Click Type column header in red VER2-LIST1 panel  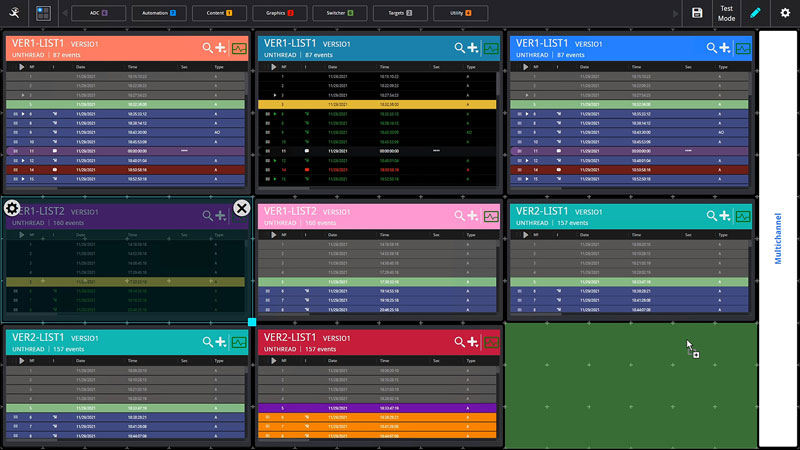[471, 361]
